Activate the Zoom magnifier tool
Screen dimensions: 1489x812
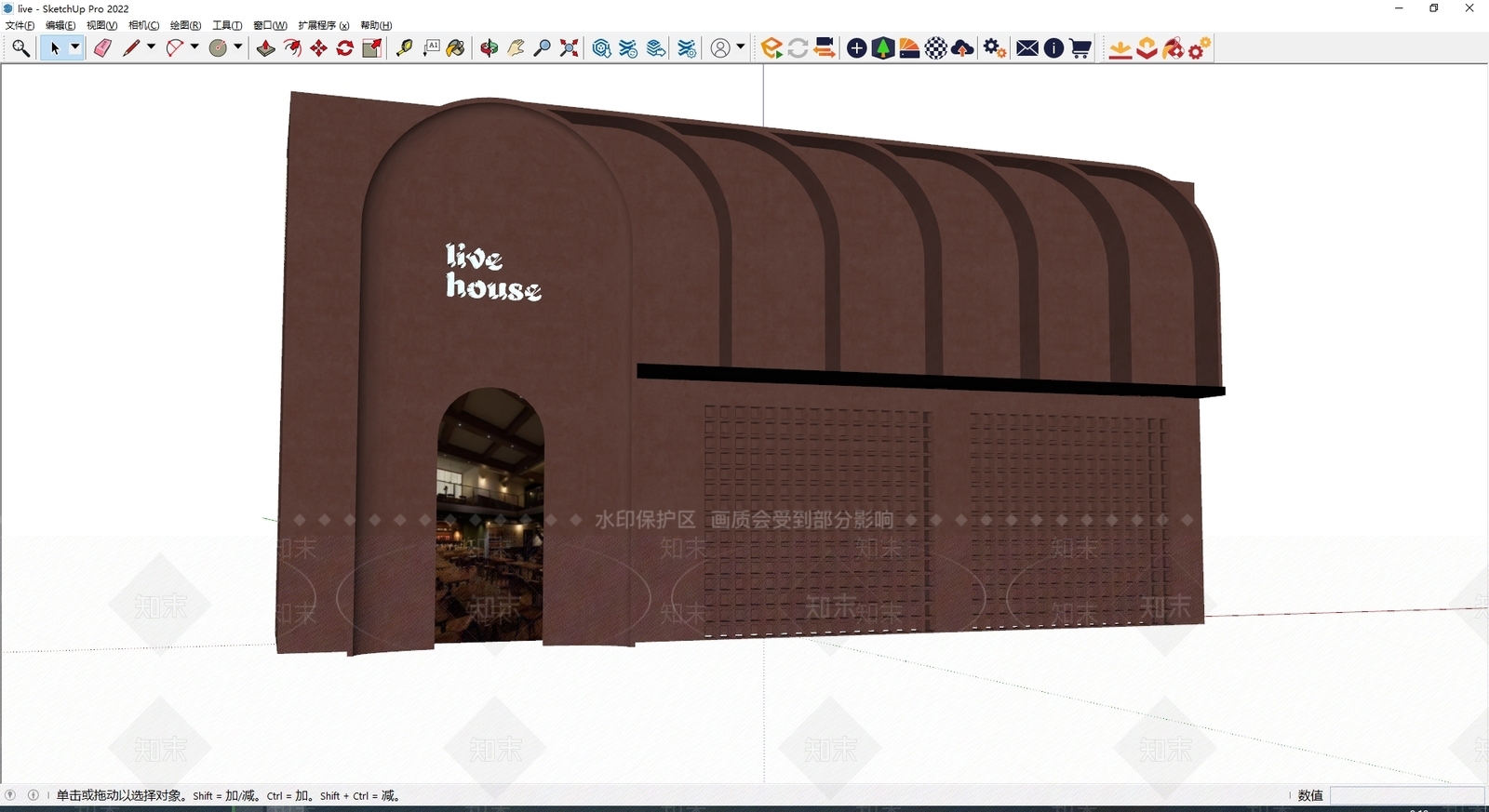[x=542, y=48]
